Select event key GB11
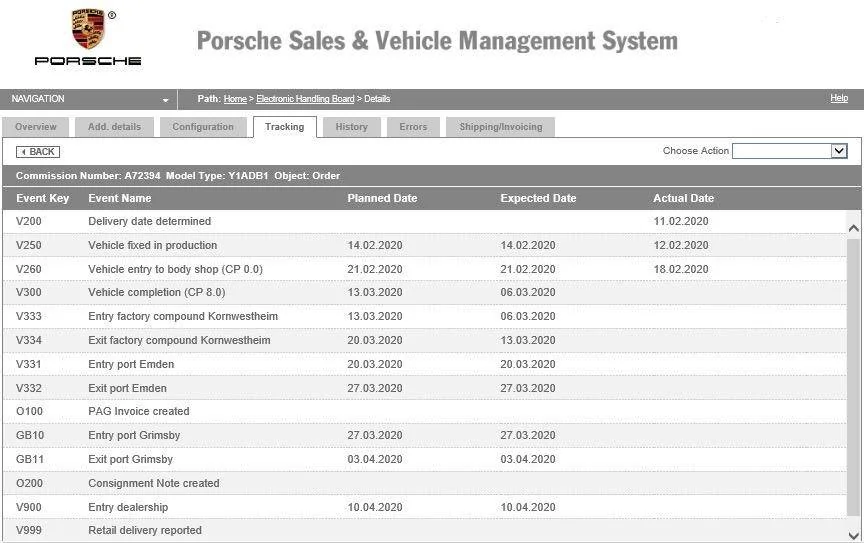The height and width of the screenshot is (543, 864). (30, 459)
